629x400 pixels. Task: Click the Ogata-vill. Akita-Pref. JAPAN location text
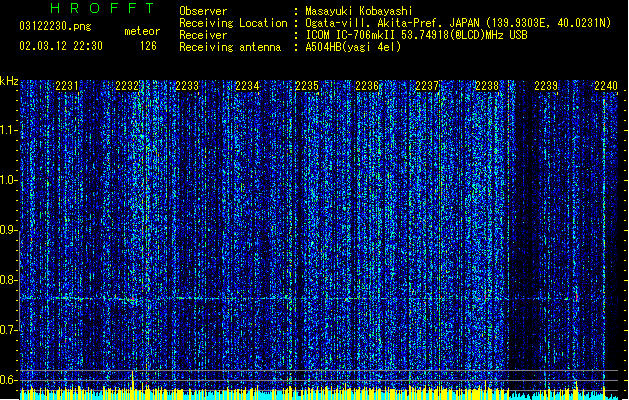[458, 23]
